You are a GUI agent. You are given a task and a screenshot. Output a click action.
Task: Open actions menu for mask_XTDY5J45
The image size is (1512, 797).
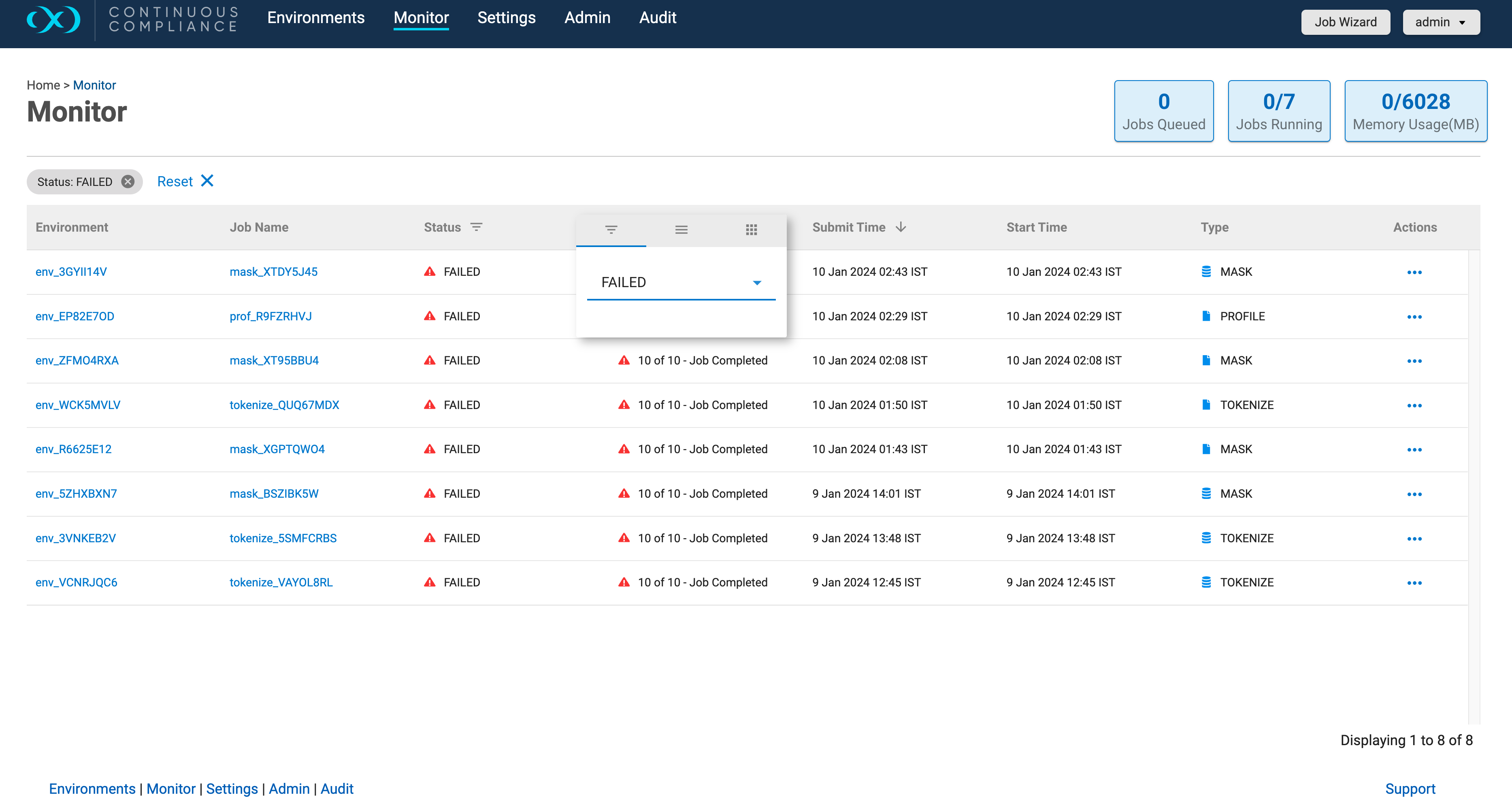pos(1414,272)
